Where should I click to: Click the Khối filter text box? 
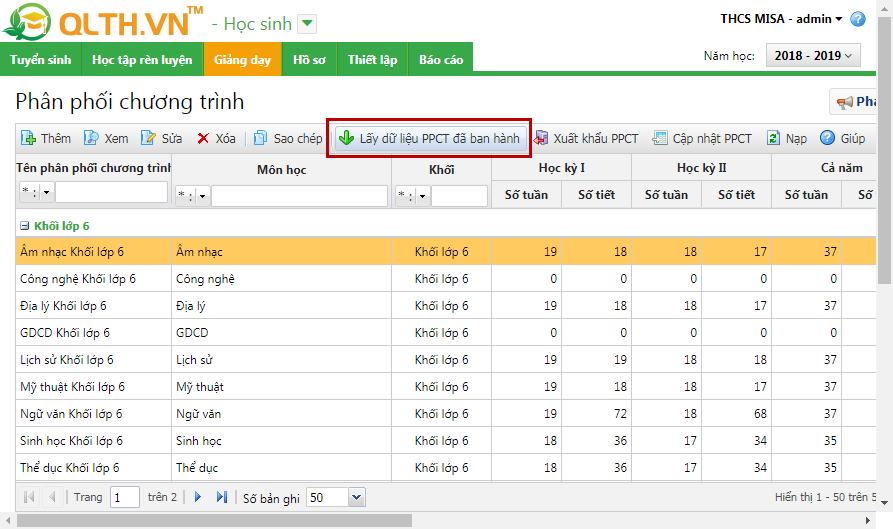click(459, 196)
